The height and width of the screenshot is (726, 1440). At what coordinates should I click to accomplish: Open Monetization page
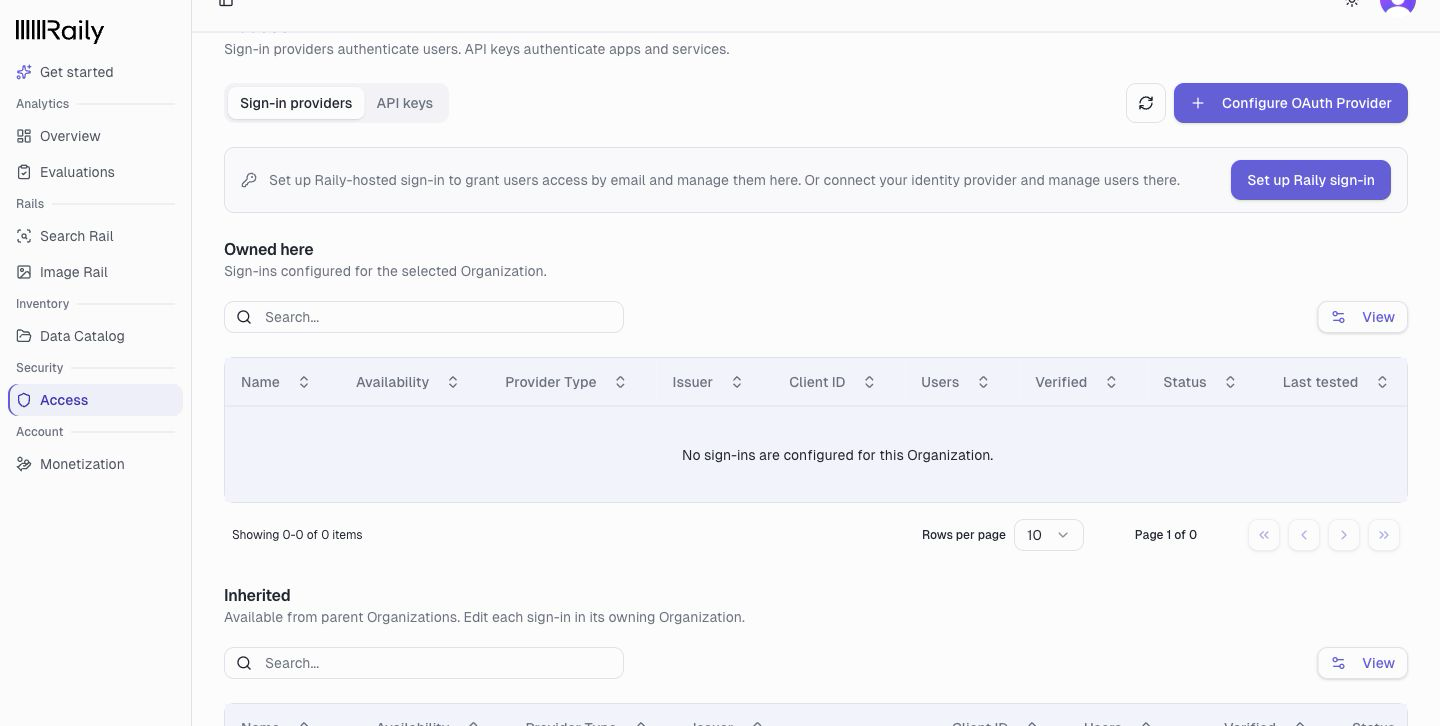pyautogui.click(x=95, y=464)
